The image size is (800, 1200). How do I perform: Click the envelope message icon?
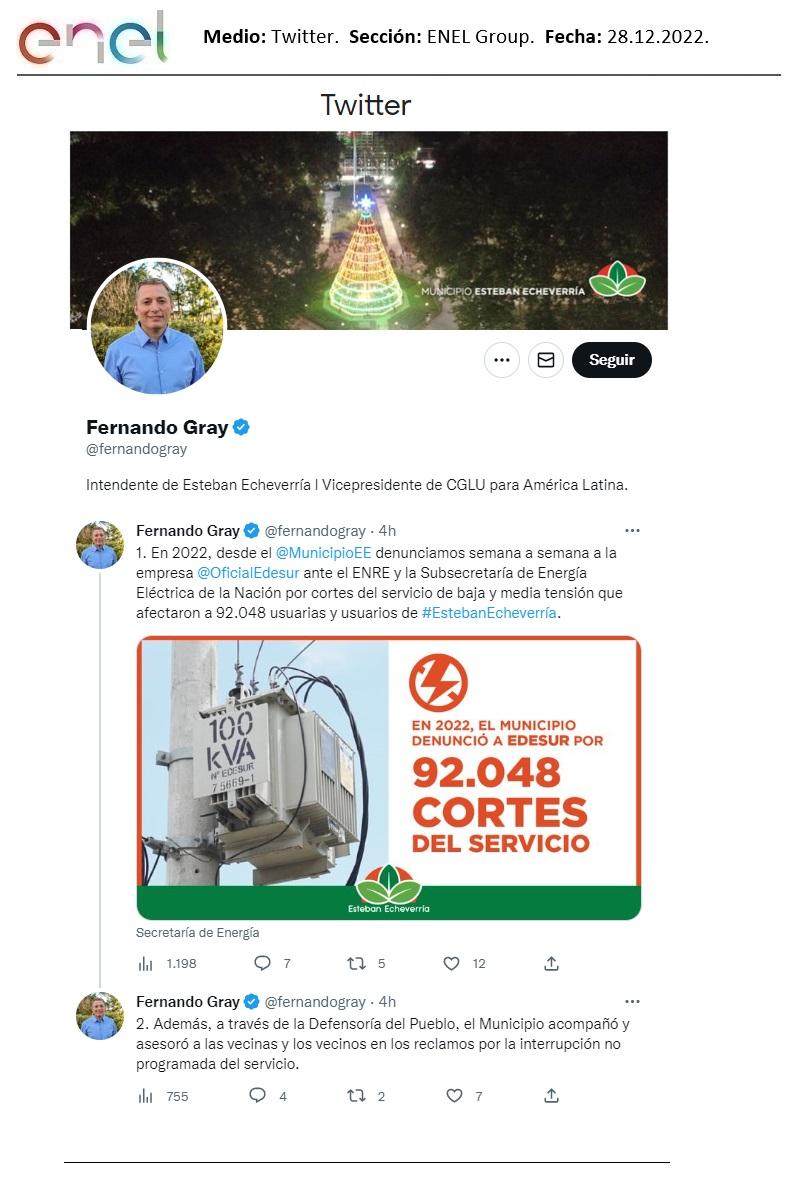tap(546, 360)
